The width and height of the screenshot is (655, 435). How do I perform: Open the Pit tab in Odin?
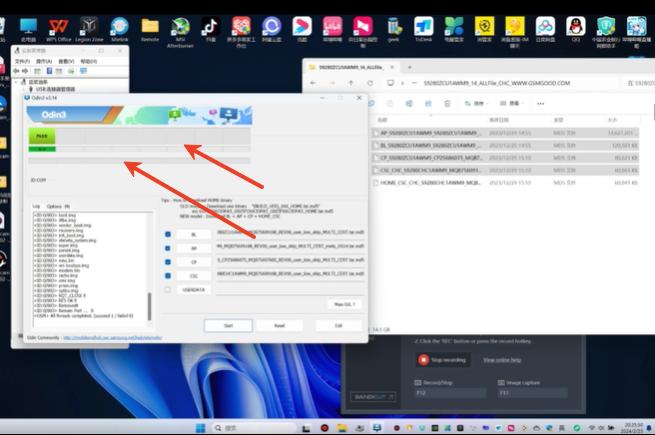(69, 207)
